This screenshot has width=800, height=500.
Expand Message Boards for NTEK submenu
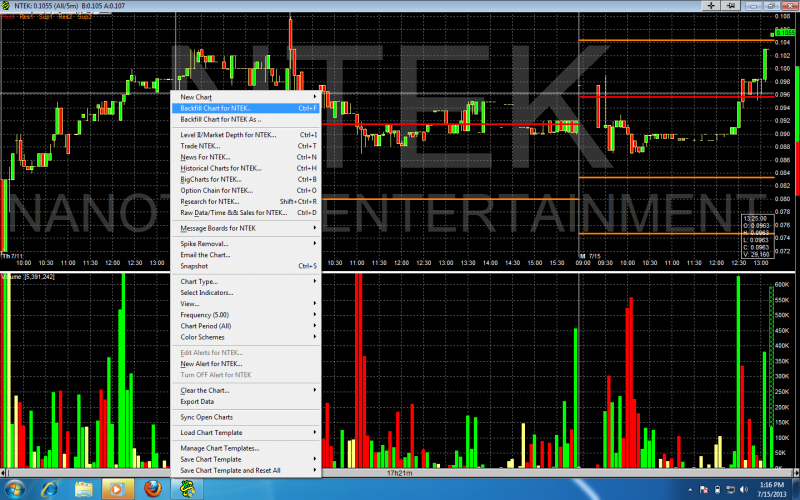tap(246, 228)
